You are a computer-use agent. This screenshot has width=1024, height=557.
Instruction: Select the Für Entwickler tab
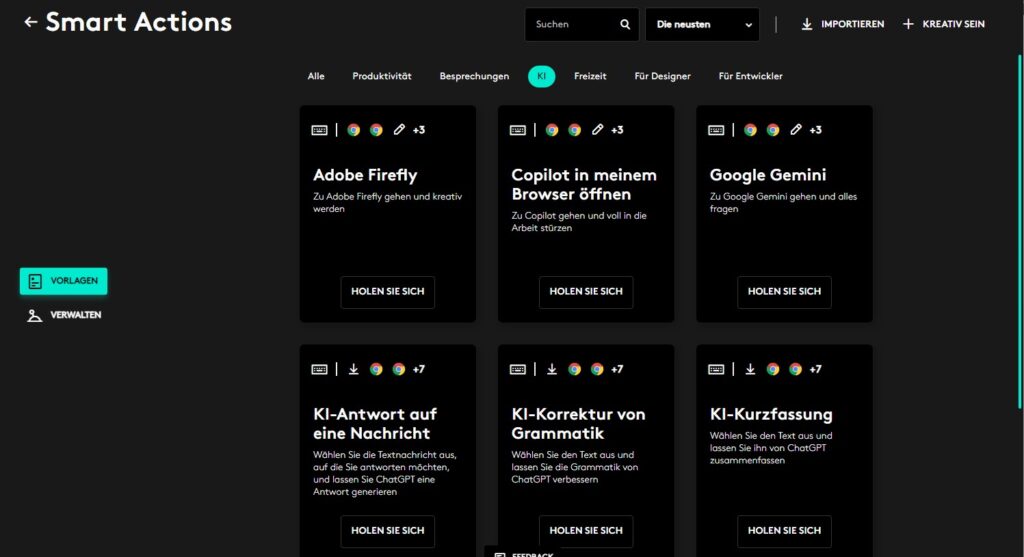[750, 76]
